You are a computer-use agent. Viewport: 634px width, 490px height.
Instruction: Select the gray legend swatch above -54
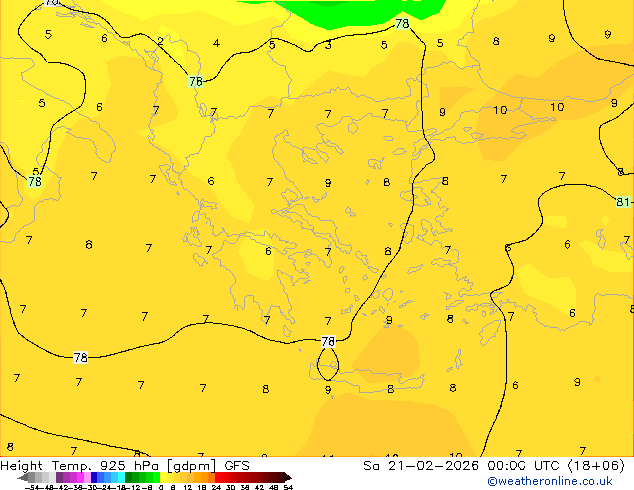click(32, 477)
